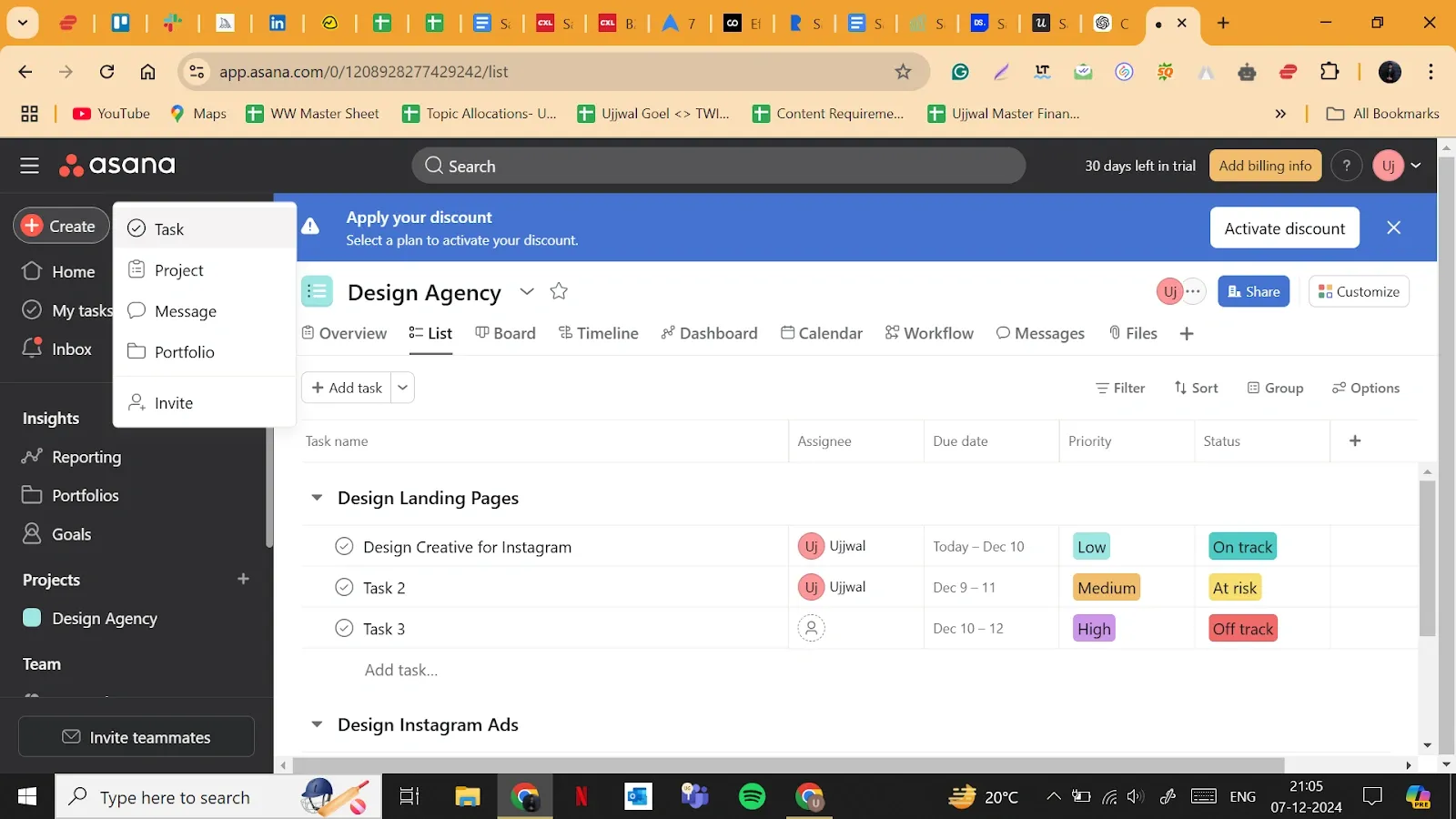1456x819 pixels.
Task: Mark Design Creative for Instagram complete
Action: point(344,547)
